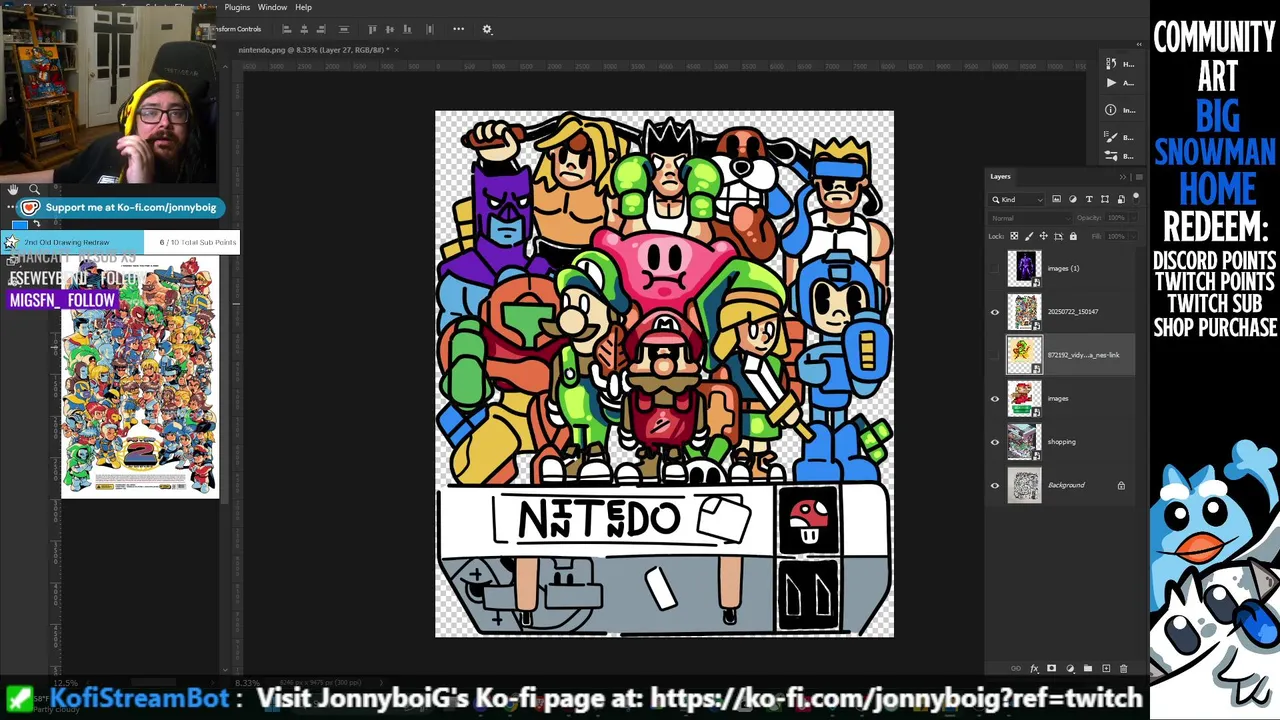Open the Kind filter dropdown
The height and width of the screenshot is (720, 1280).
click(x=1018, y=199)
